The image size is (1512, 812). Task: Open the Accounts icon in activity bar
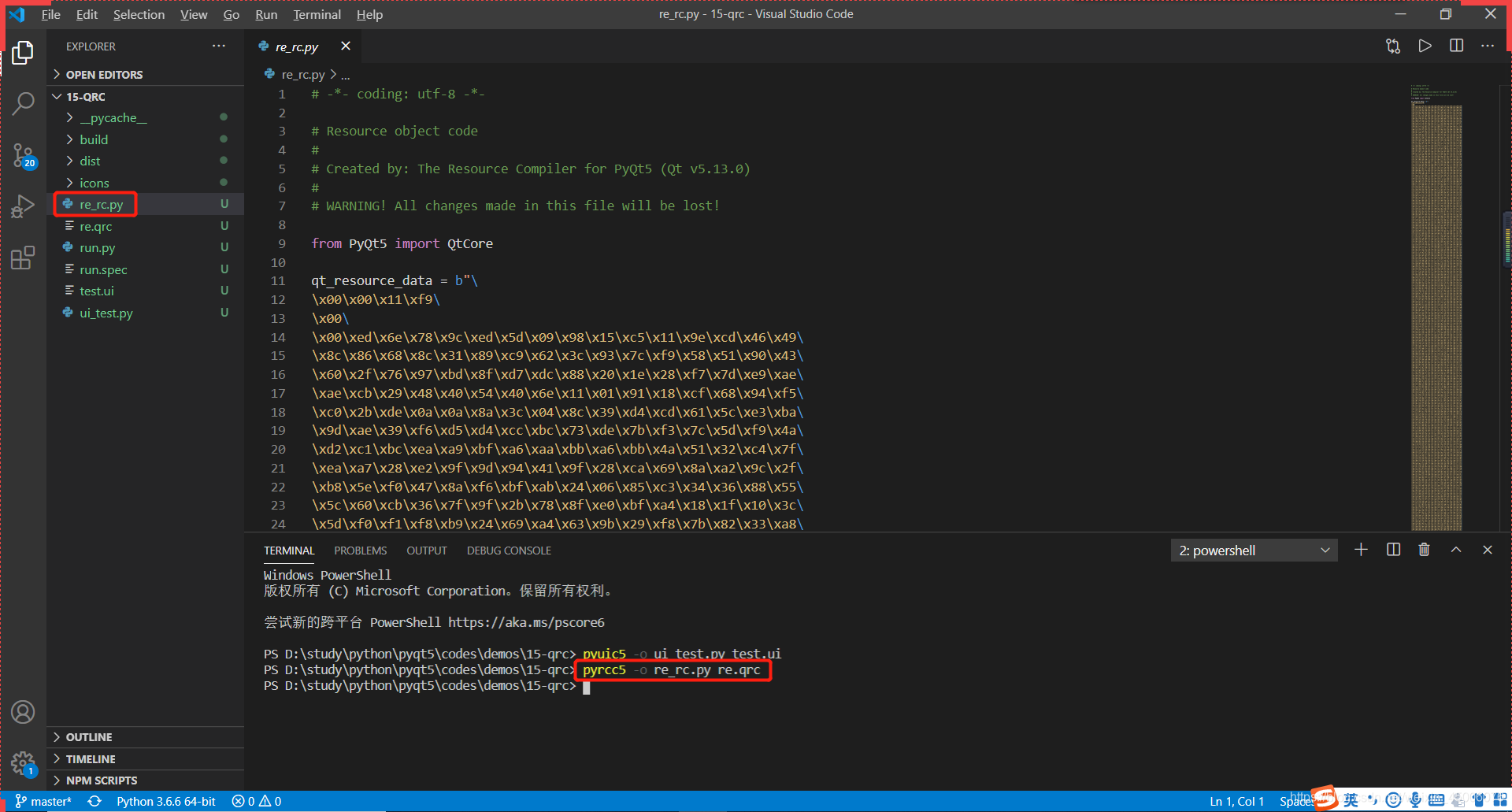(x=23, y=712)
